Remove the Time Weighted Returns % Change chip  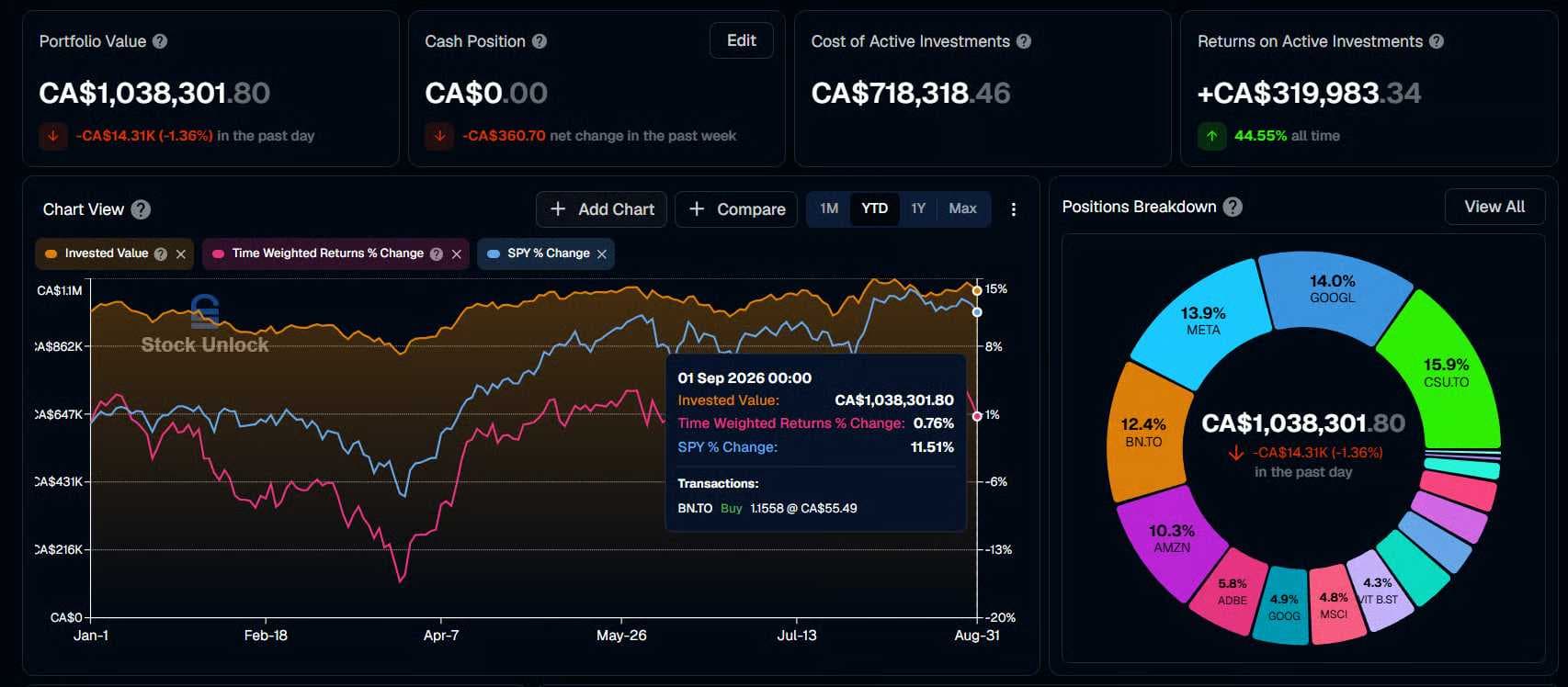[x=457, y=254]
